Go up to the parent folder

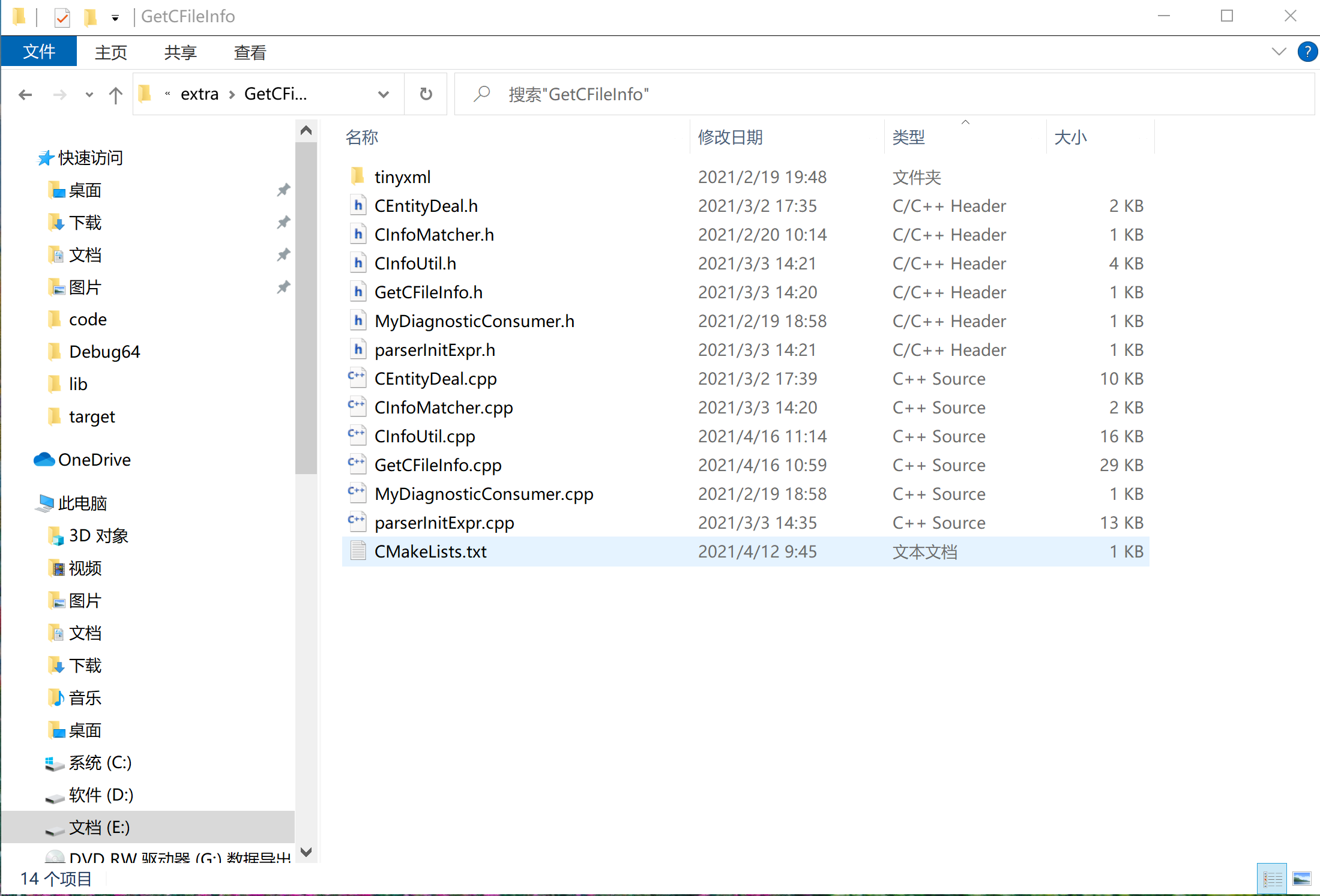tap(115, 94)
